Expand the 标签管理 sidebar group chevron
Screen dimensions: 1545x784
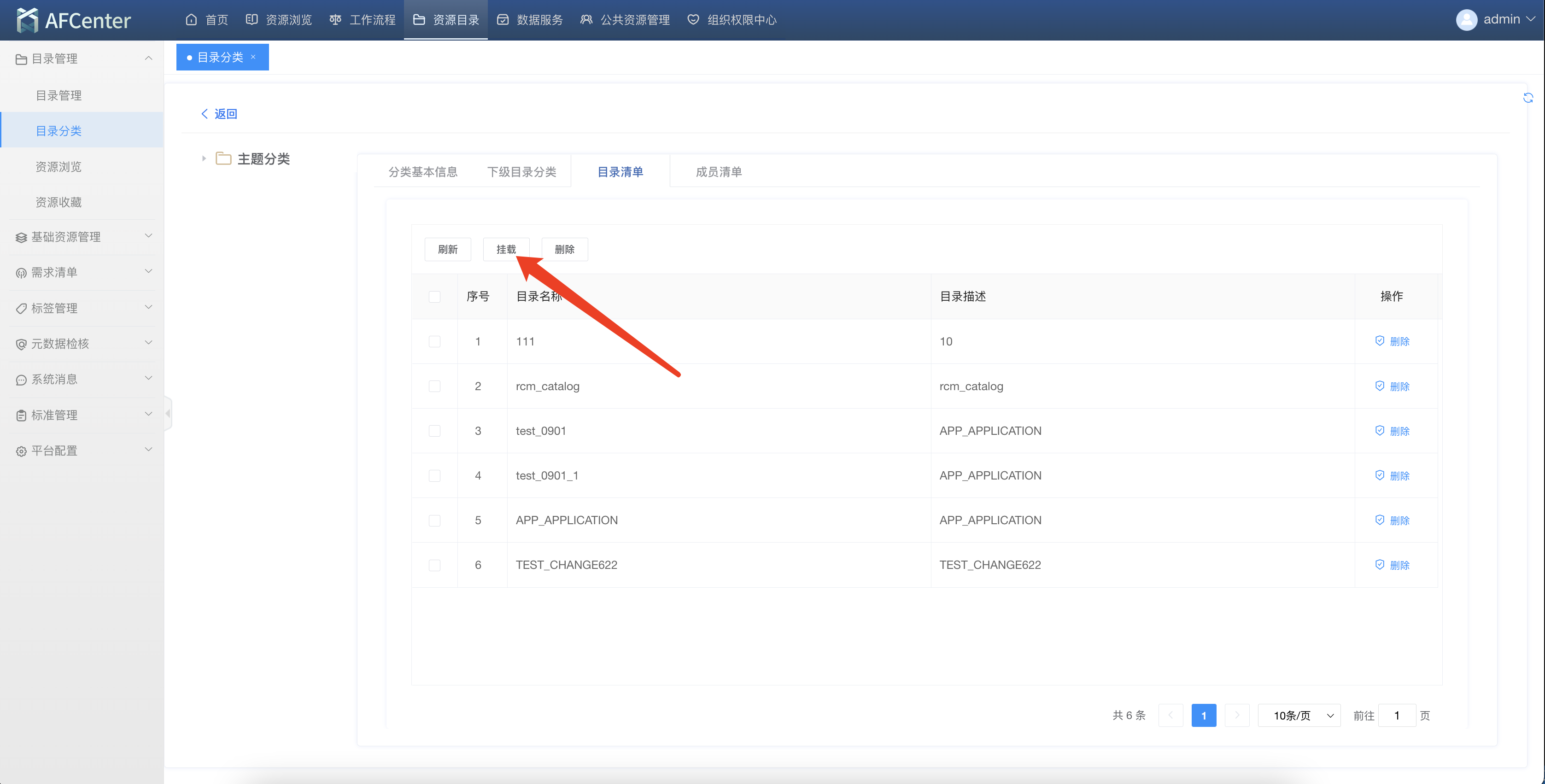pyautogui.click(x=149, y=307)
